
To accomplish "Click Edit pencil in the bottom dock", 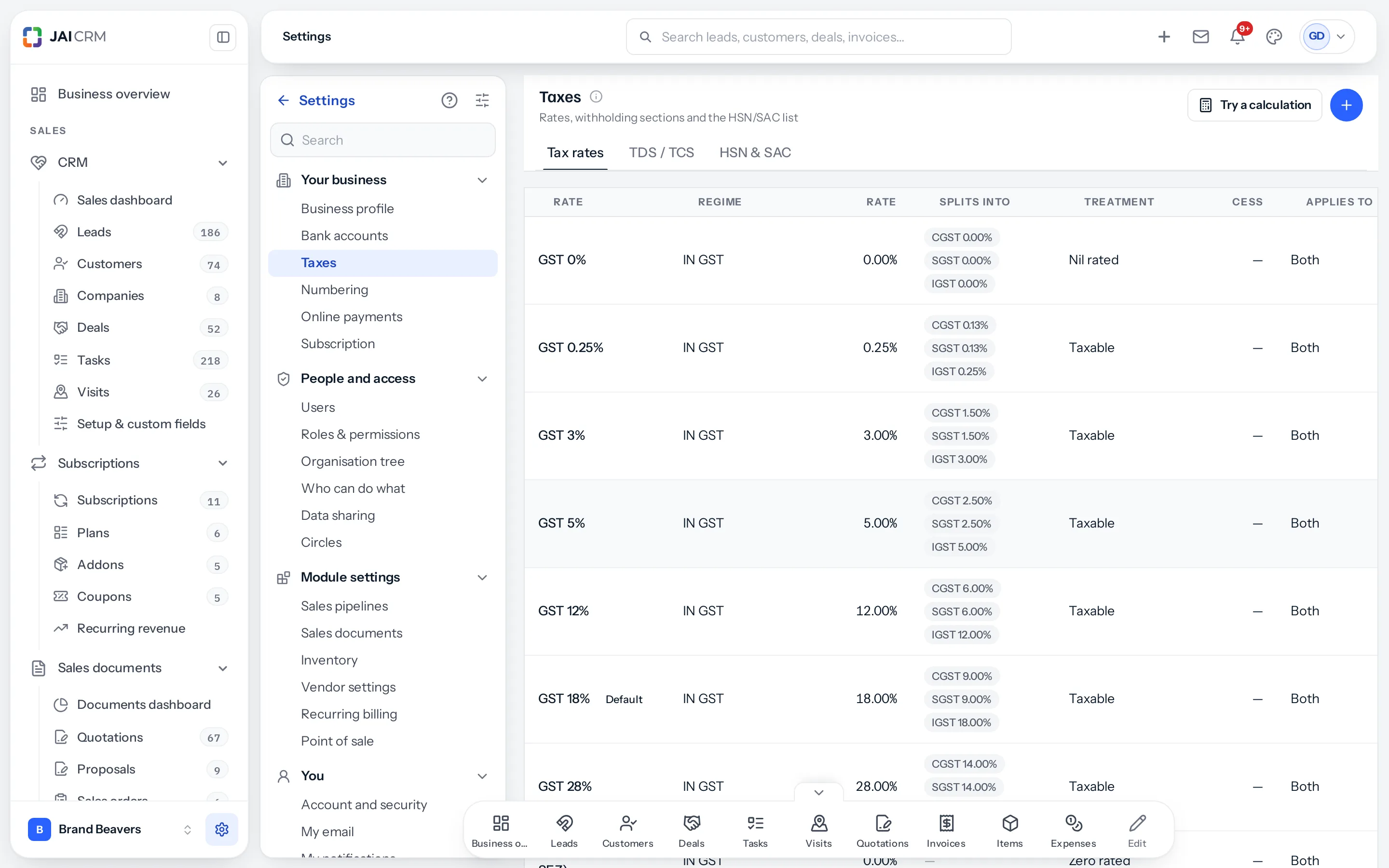I will [x=1137, y=830].
